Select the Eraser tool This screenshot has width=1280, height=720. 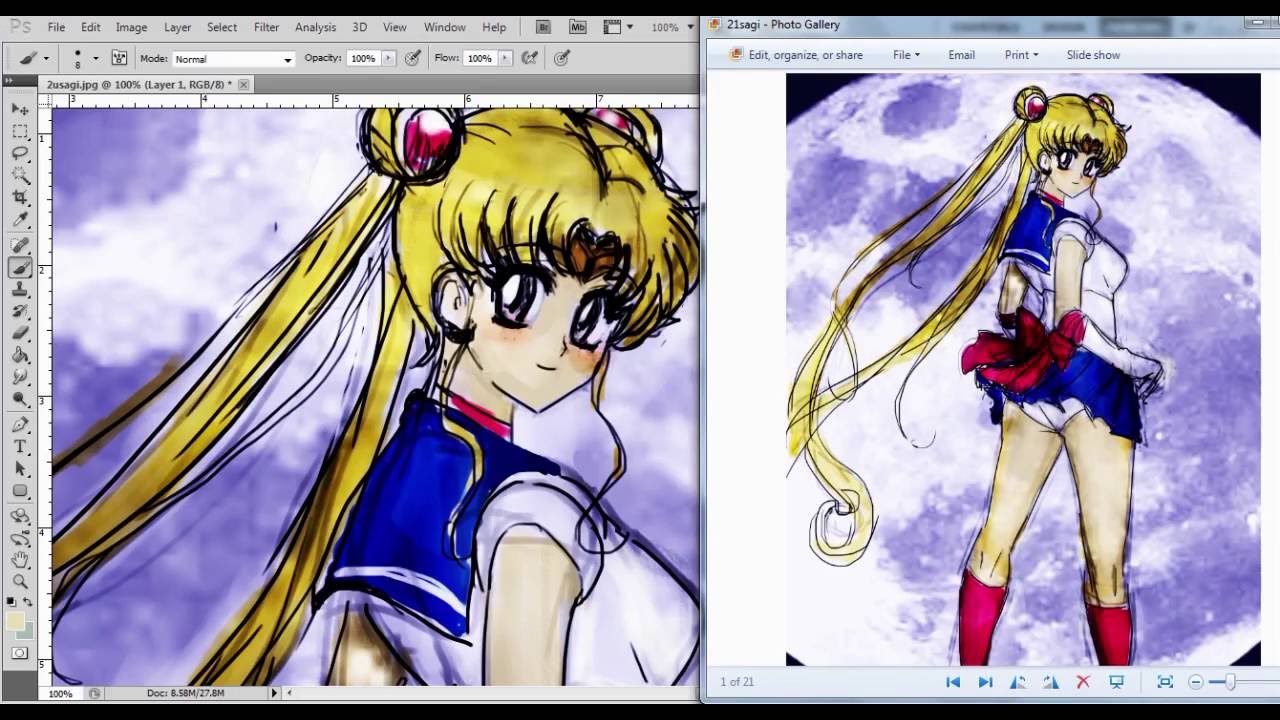click(20, 333)
